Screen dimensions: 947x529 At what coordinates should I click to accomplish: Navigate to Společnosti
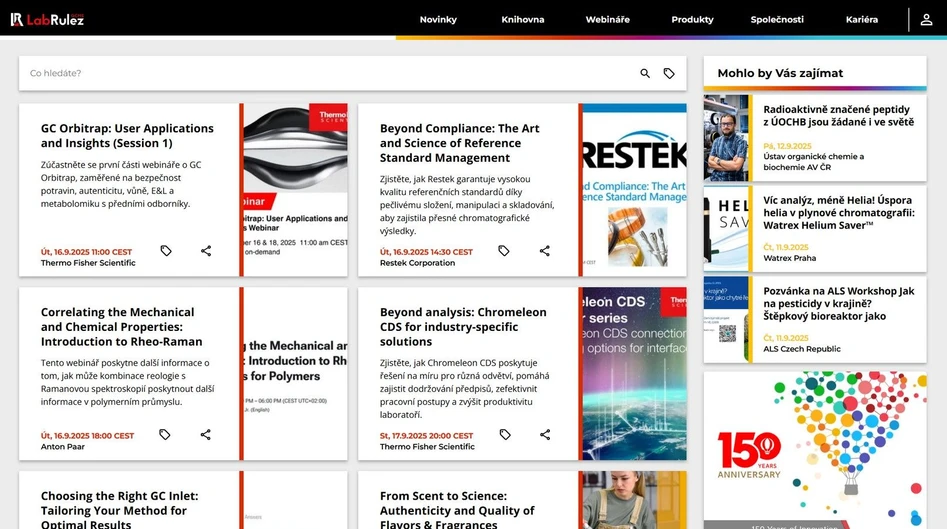[x=777, y=19]
